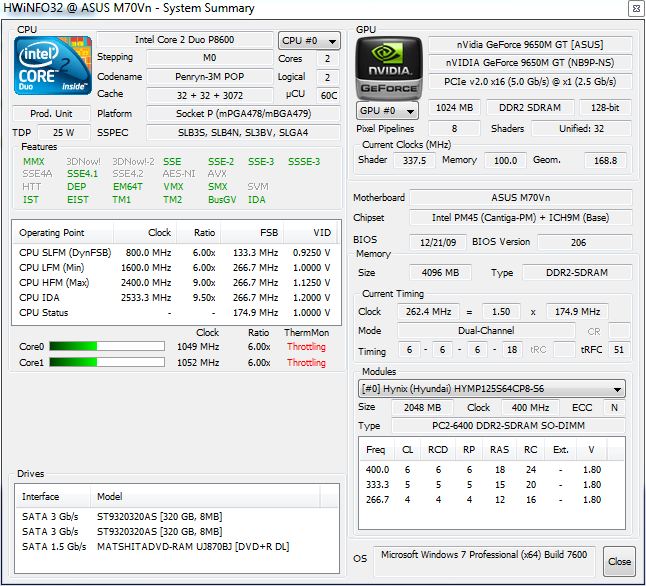646x586 pixels.
Task: Click the Core1 green usage bar
Action: pos(105,363)
